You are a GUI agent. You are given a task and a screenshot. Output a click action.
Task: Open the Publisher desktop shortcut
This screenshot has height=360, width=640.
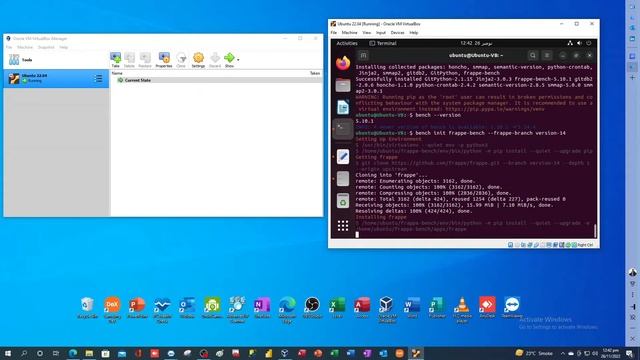point(437,308)
